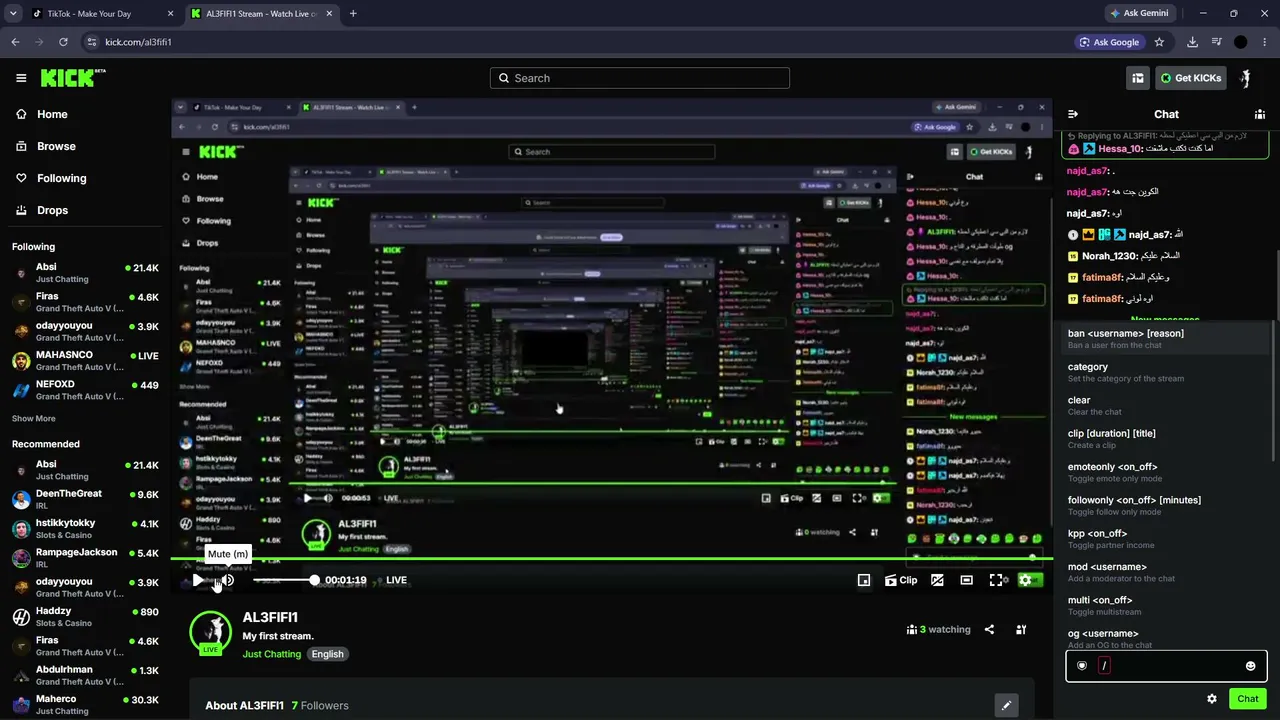Open hstikkytokky's recommended channel

[85, 529]
